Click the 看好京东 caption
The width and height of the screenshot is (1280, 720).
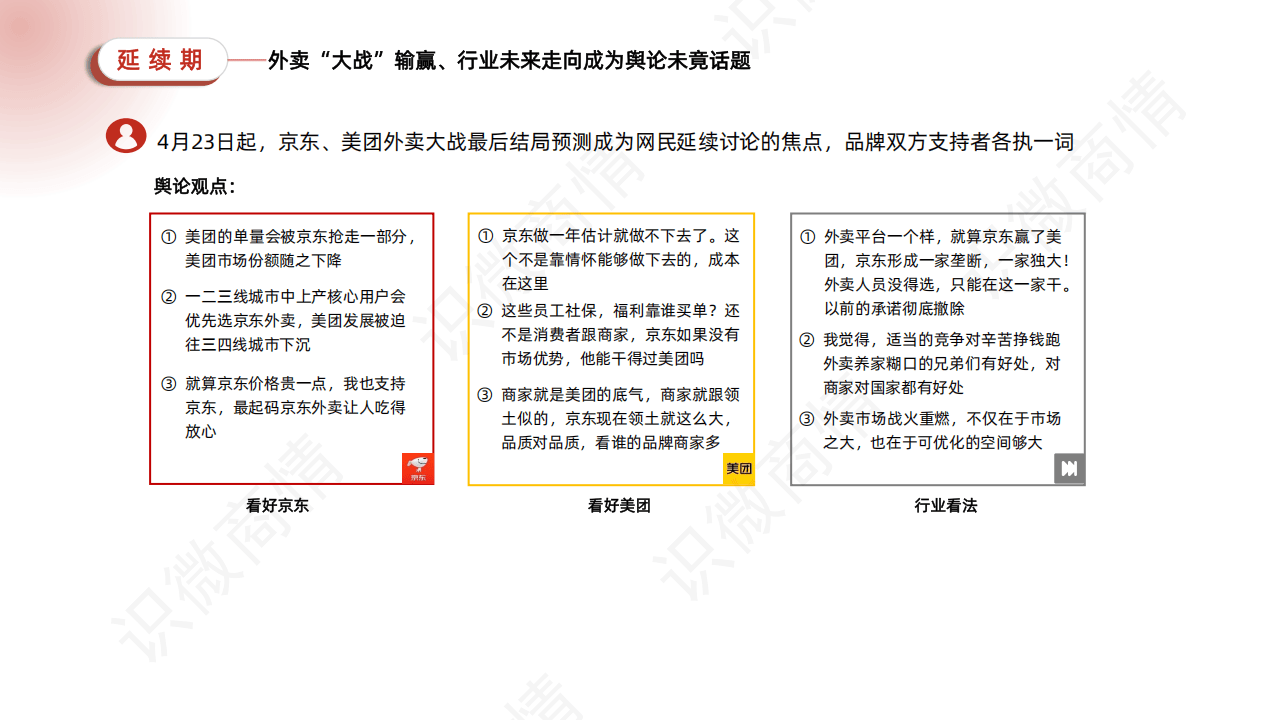point(277,506)
